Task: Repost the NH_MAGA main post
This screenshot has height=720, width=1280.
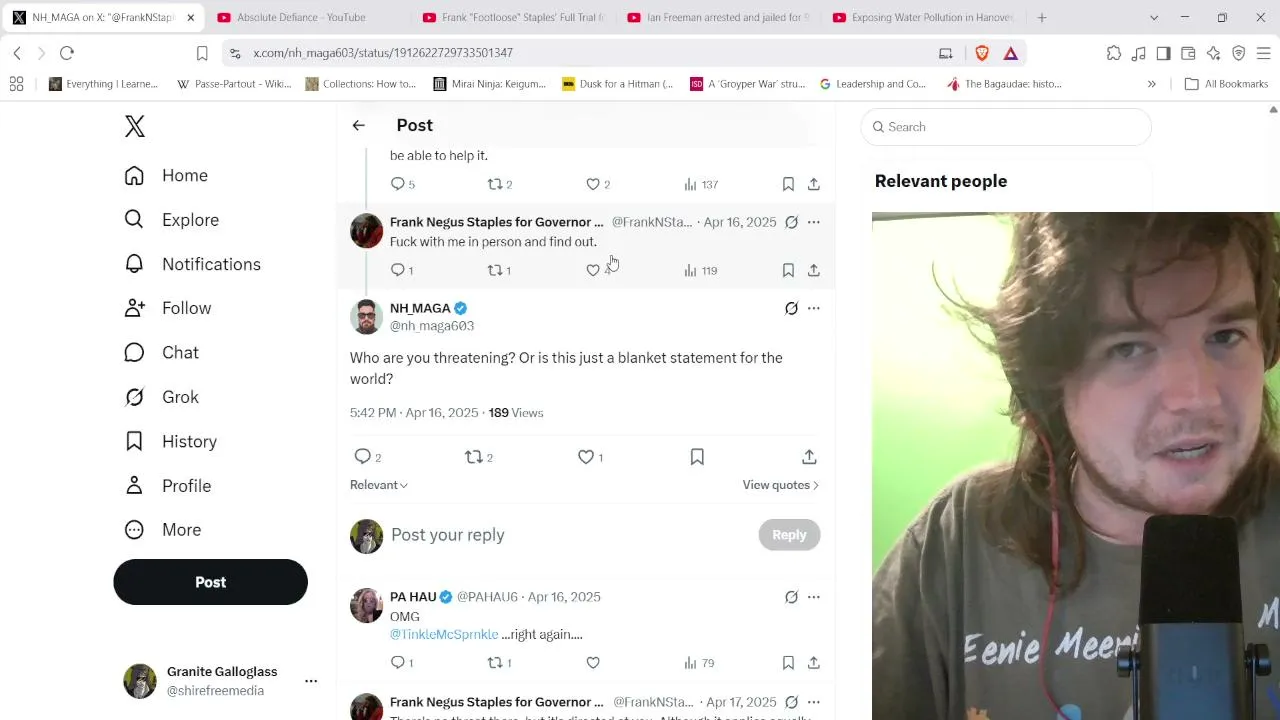Action: 479,457
